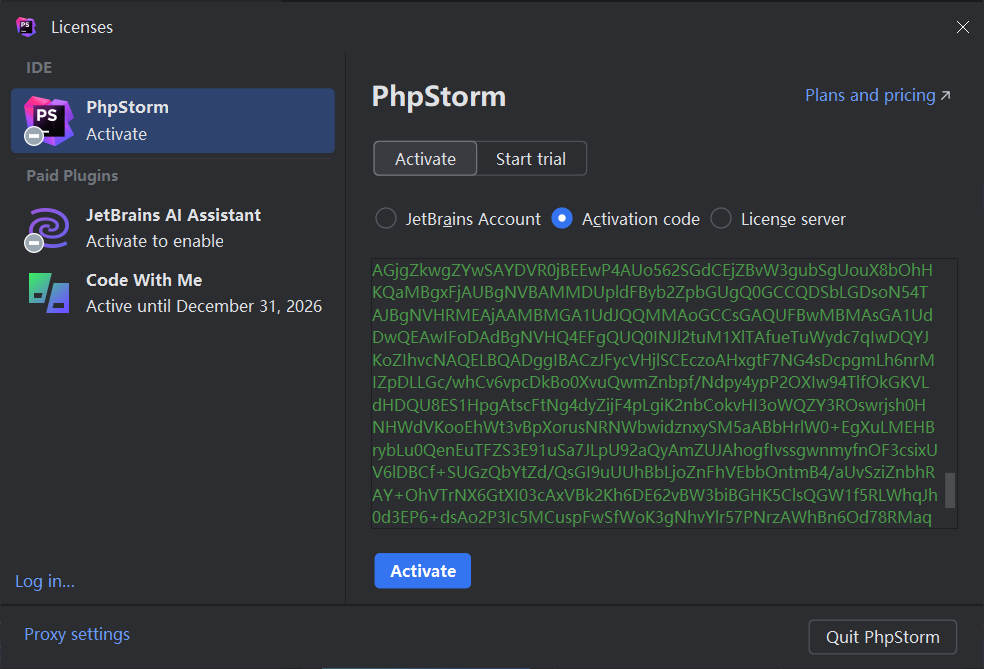This screenshot has width=984, height=669.
Task: Click code line starting with 'AY+OhVTrNX6GtXI03'
Action: 655,495
